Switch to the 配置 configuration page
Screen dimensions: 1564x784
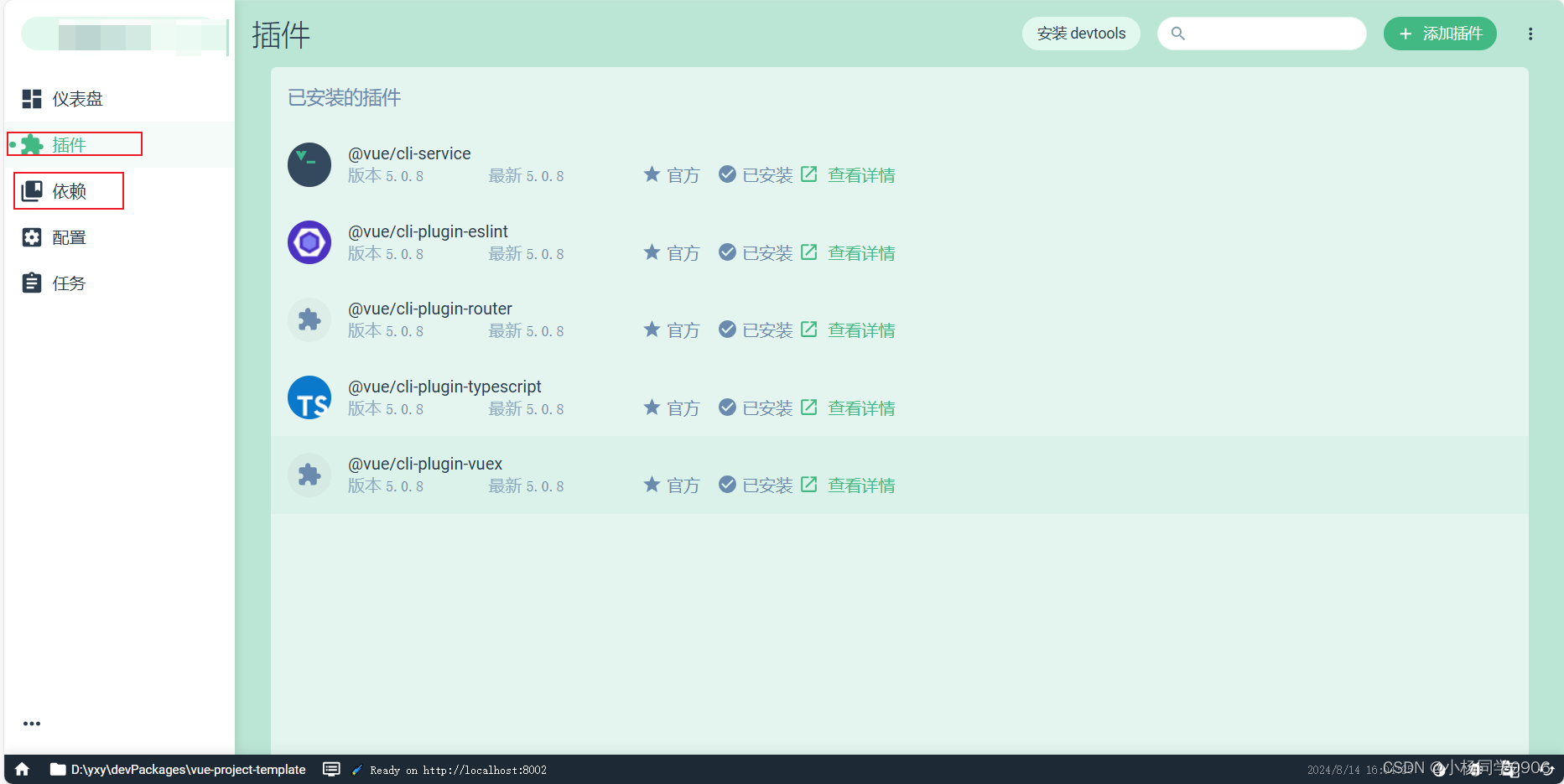69,237
